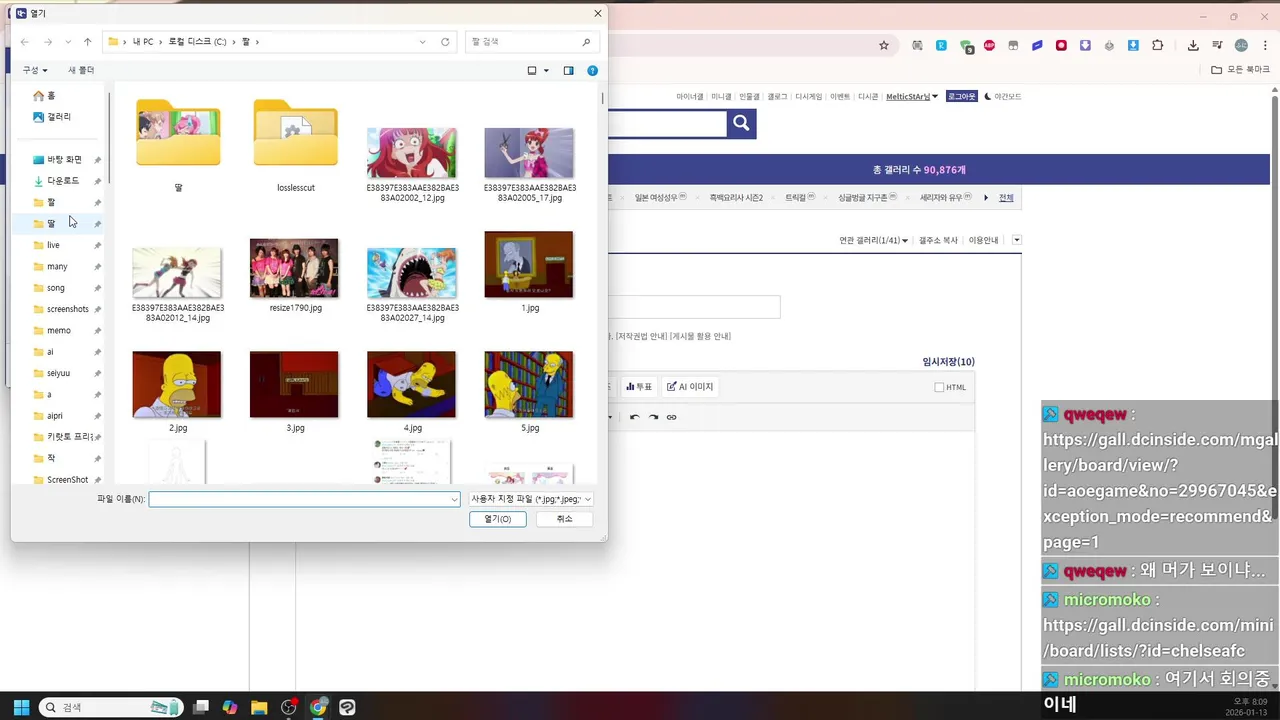Select the 짤 folder with image preview
This screenshot has width=1280, height=720.
tap(178, 146)
